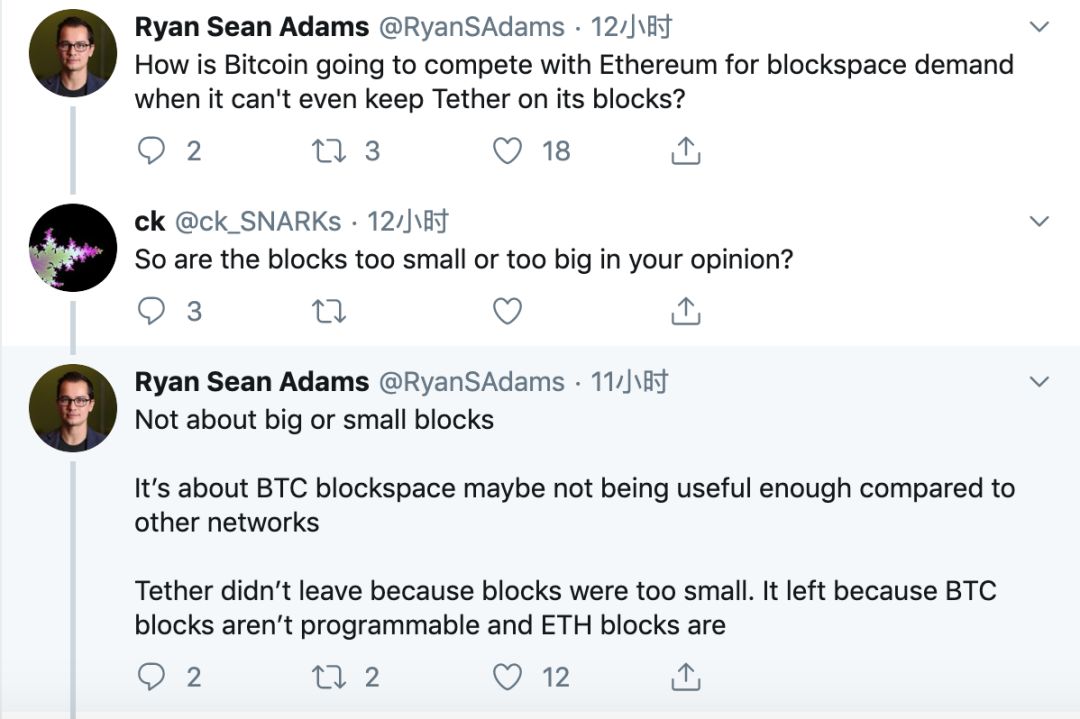Reply to ck's tweet about block size
The height and width of the screenshot is (719, 1080).
151,312
